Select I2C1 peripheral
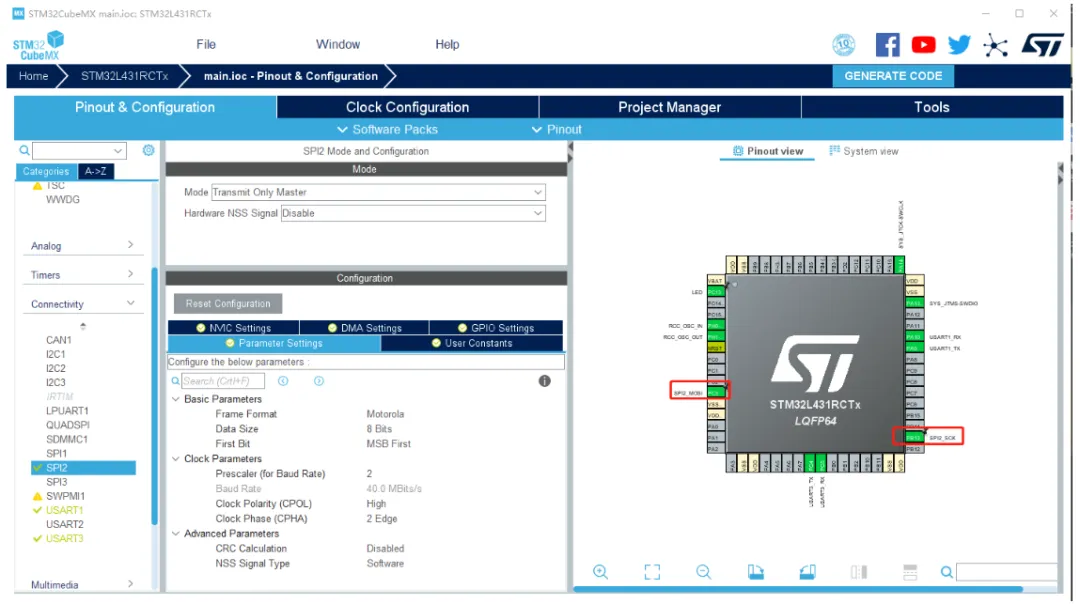Viewport: 1080px width, 604px height. [56, 354]
